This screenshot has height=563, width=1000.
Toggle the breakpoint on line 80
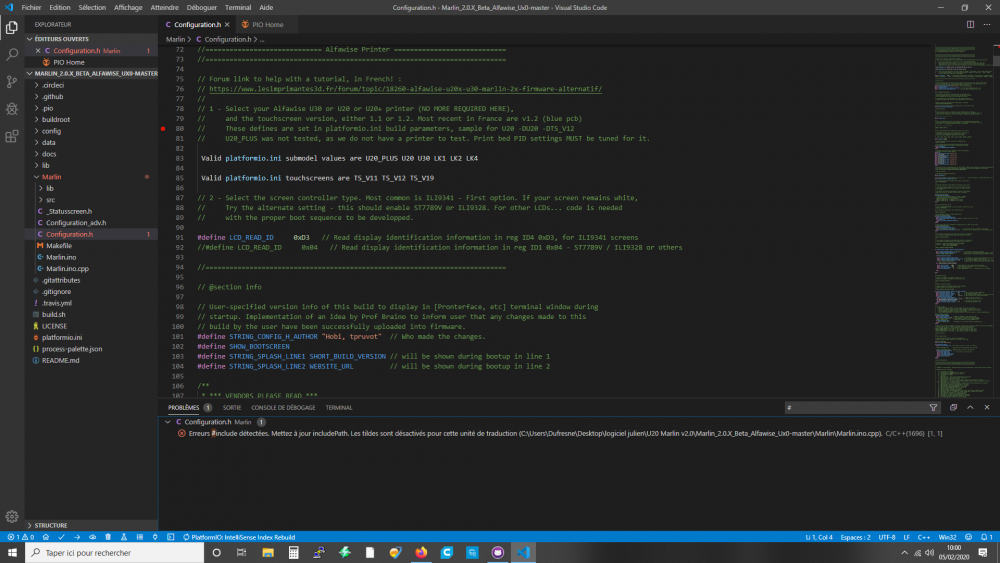click(163, 128)
